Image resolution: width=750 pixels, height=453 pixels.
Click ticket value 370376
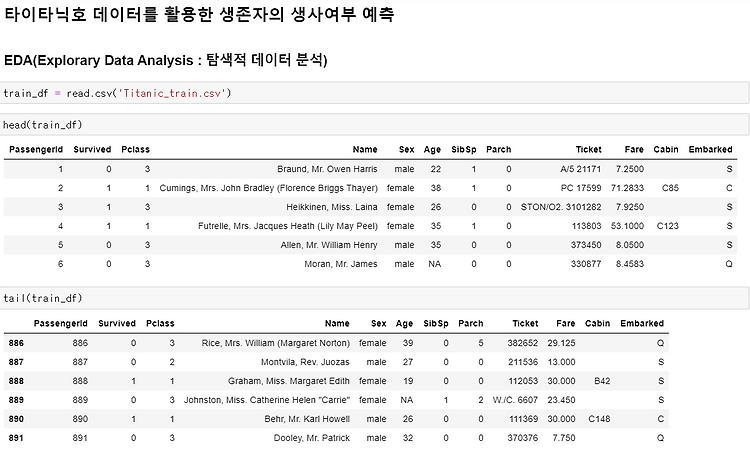(x=522, y=438)
